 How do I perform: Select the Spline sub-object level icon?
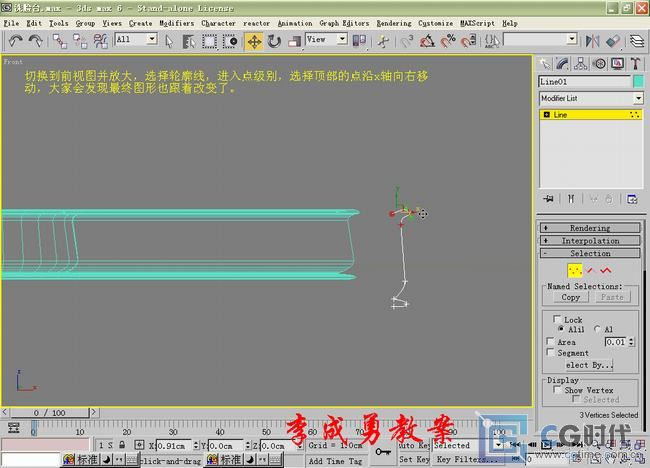click(606, 271)
